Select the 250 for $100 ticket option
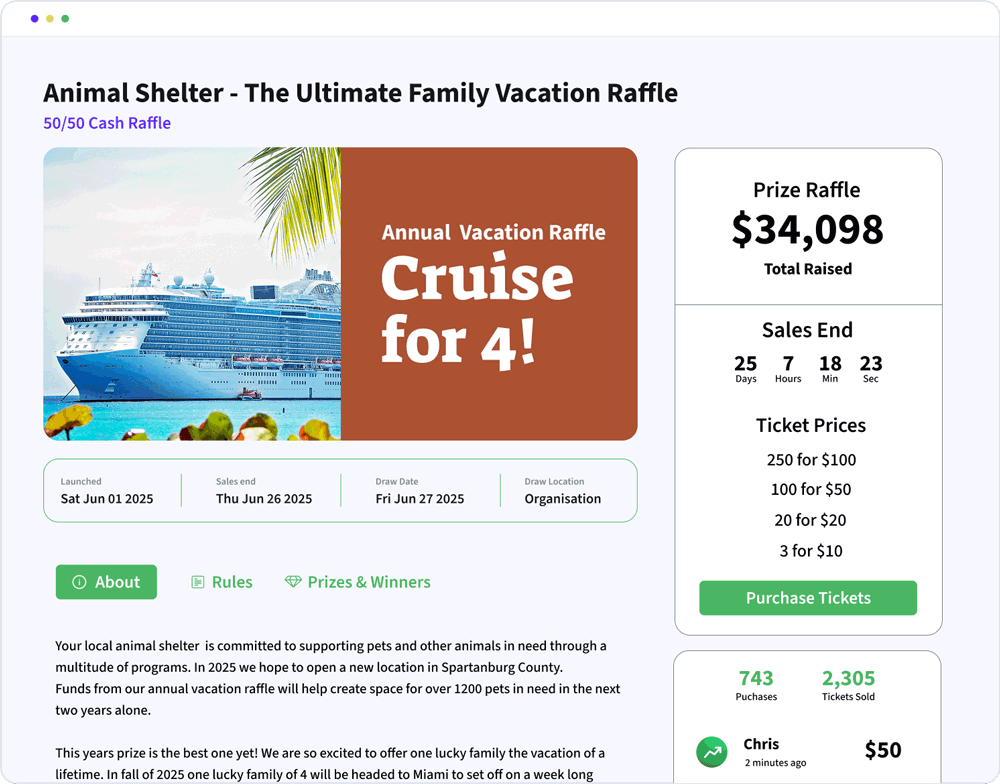The width and height of the screenshot is (1000, 784). [x=810, y=460]
